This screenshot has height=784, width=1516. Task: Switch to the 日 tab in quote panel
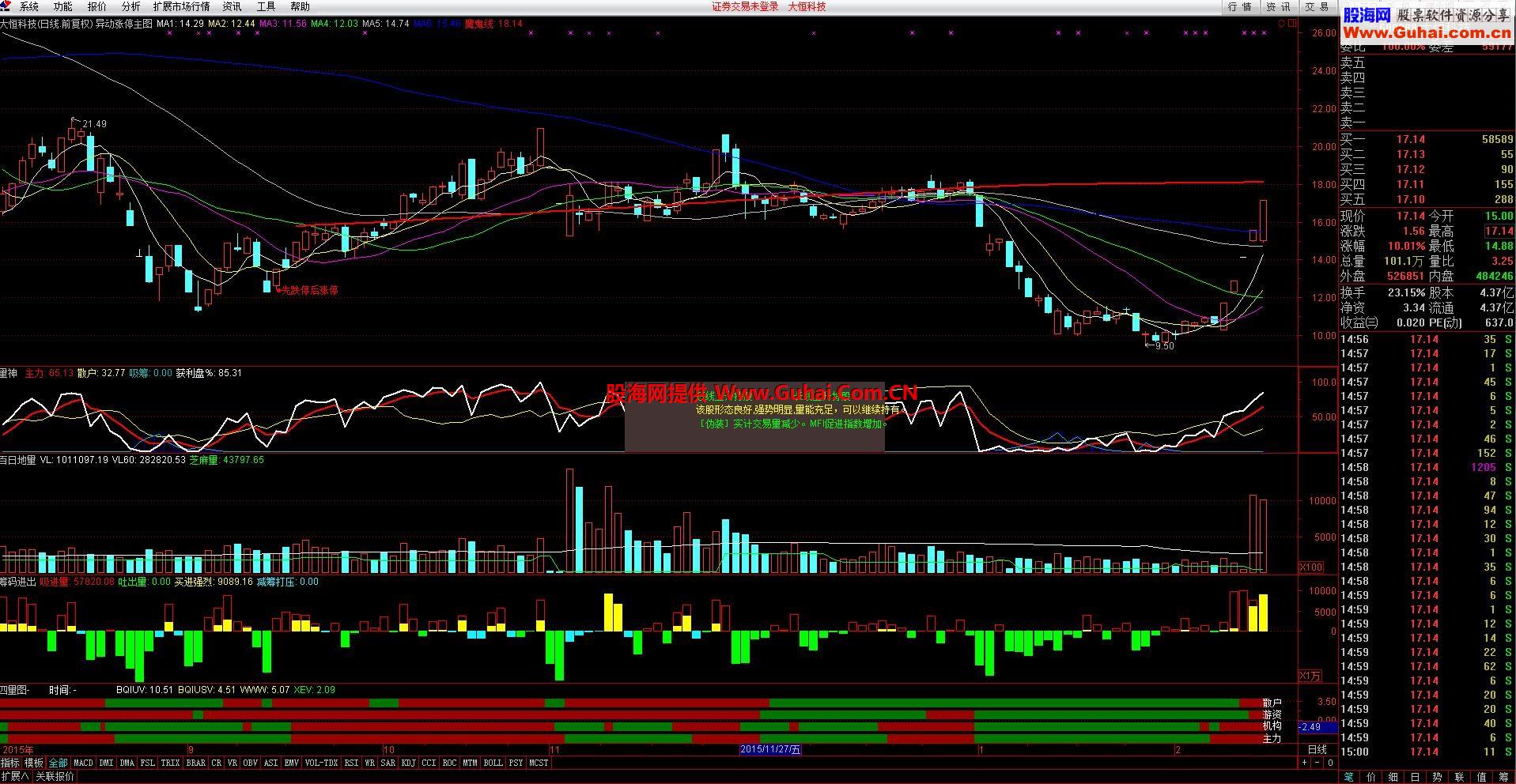pyautogui.click(x=1416, y=777)
